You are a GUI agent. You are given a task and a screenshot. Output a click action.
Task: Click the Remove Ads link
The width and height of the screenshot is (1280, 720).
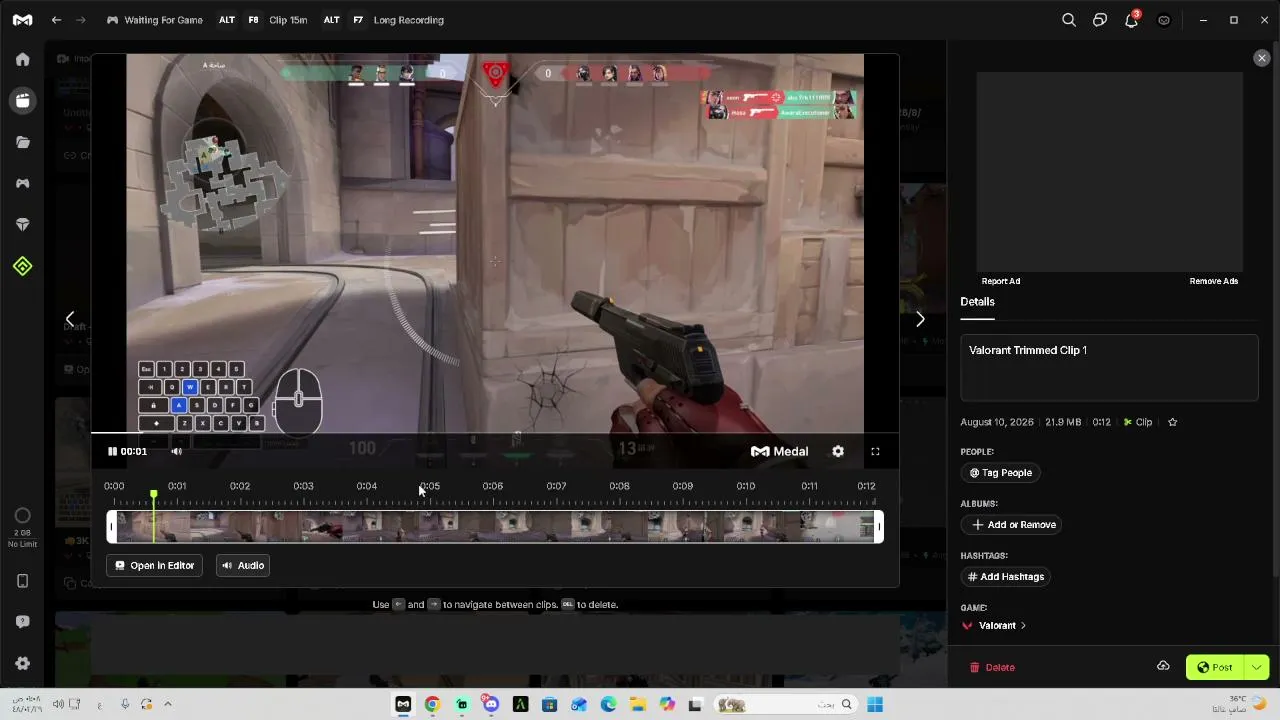[1214, 281]
